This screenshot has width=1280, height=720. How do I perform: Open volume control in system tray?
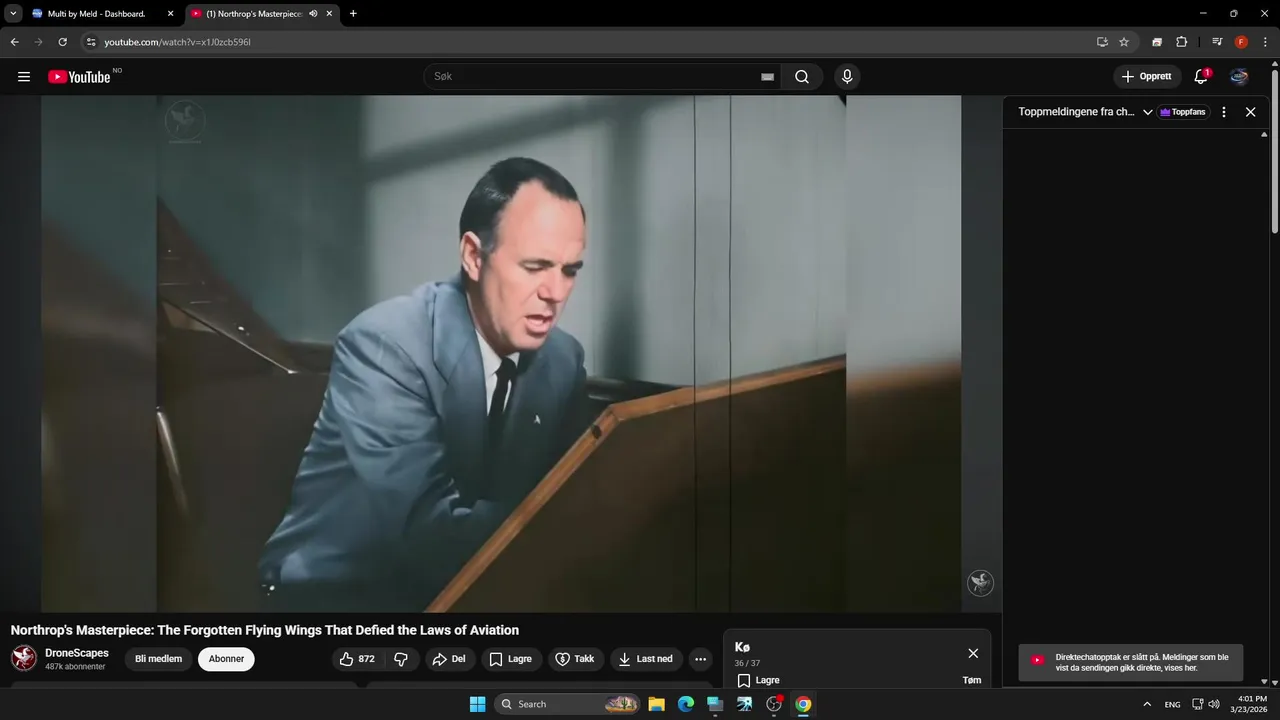pyautogui.click(x=1214, y=704)
